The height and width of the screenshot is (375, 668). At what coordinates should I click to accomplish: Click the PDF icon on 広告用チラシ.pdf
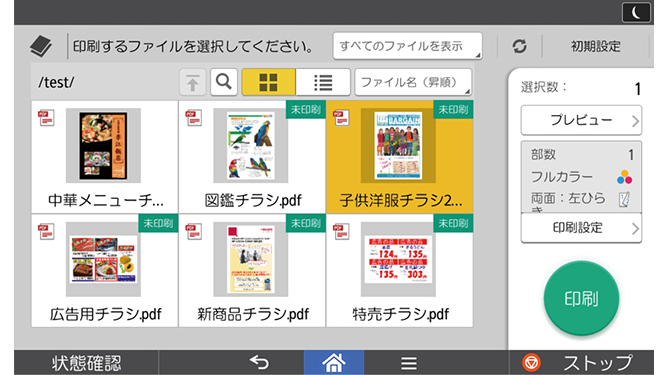click(x=46, y=232)
